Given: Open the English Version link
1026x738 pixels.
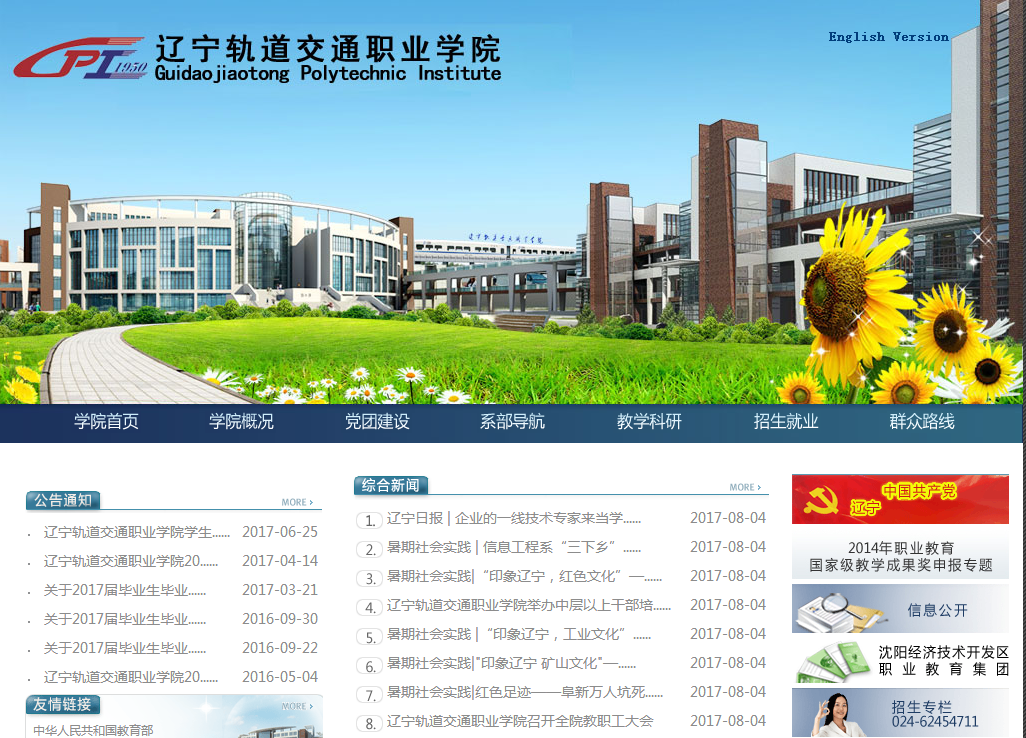Looking at the screenshot, I should (888, 37).
